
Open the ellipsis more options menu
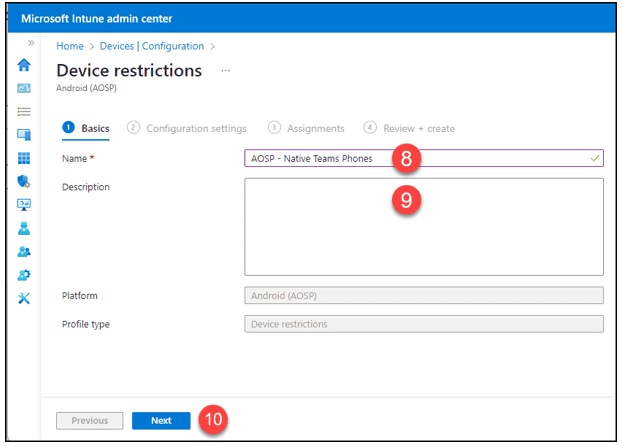click(x=225, y=71)
